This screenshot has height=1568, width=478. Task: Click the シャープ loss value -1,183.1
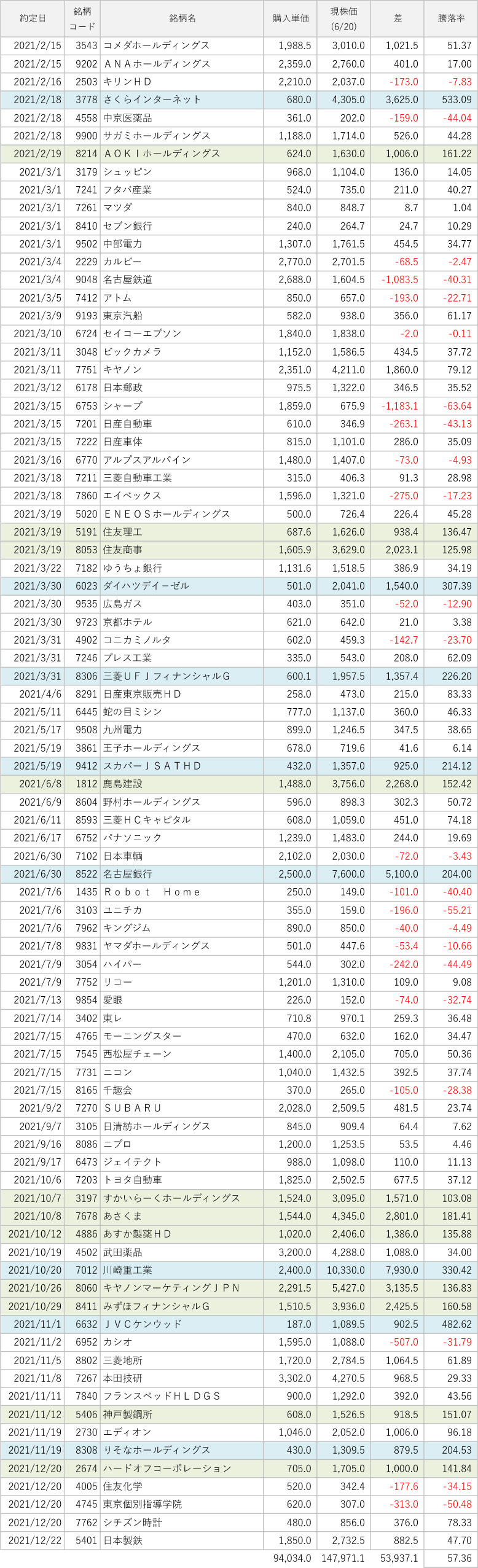point(399,406)
